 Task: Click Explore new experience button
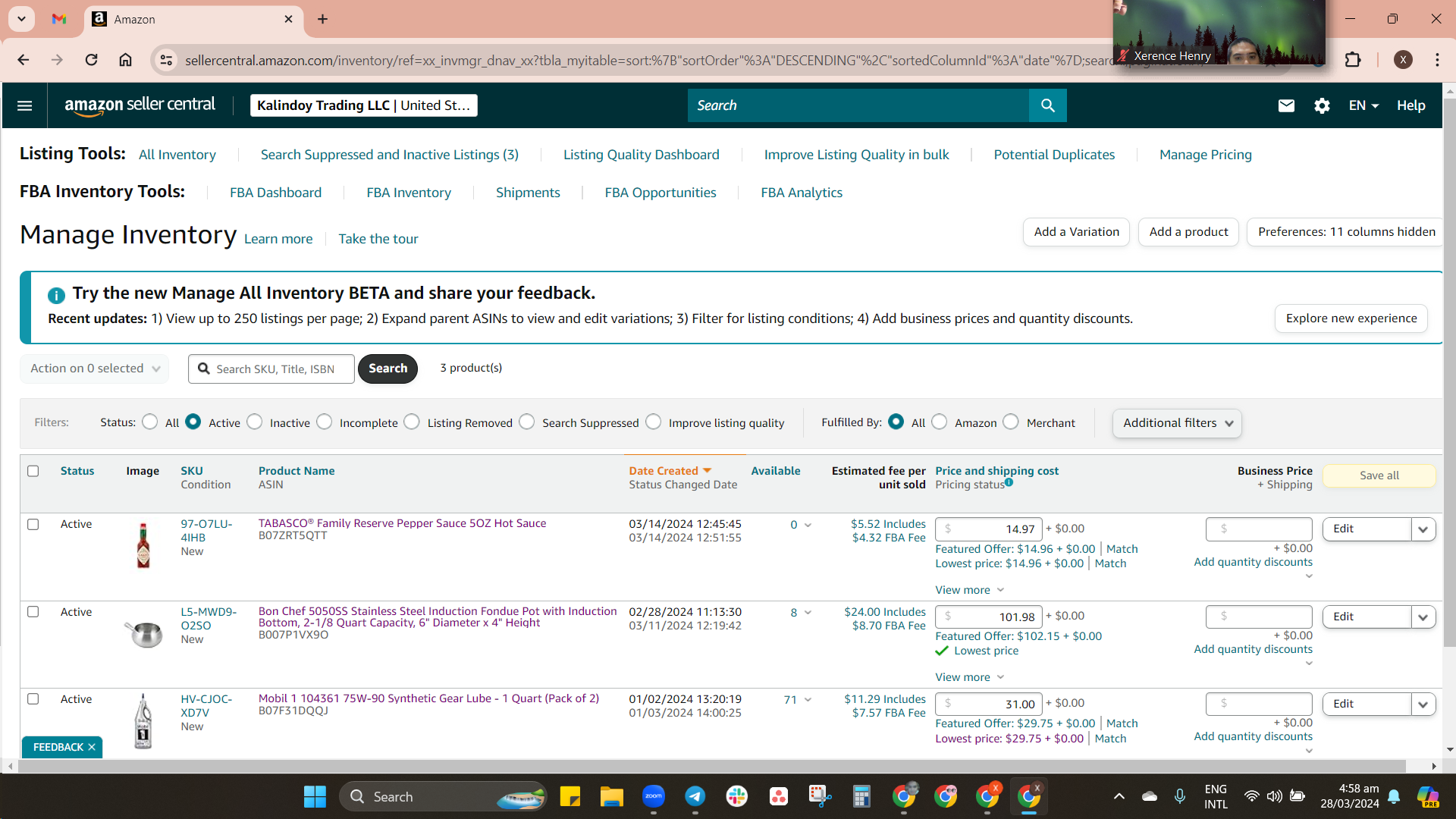pyautogui.click(x=1351, y=318)
